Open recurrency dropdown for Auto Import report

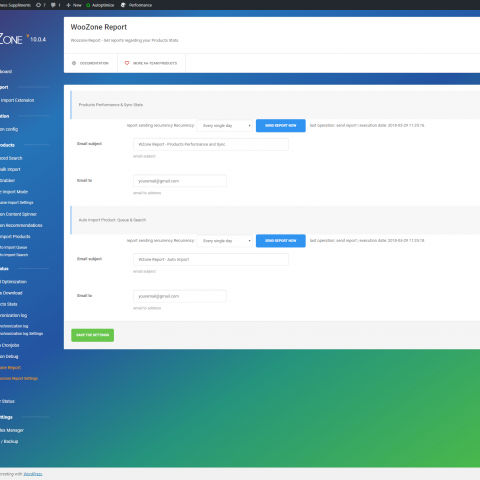pyautogui.click(x=225, y=241)
